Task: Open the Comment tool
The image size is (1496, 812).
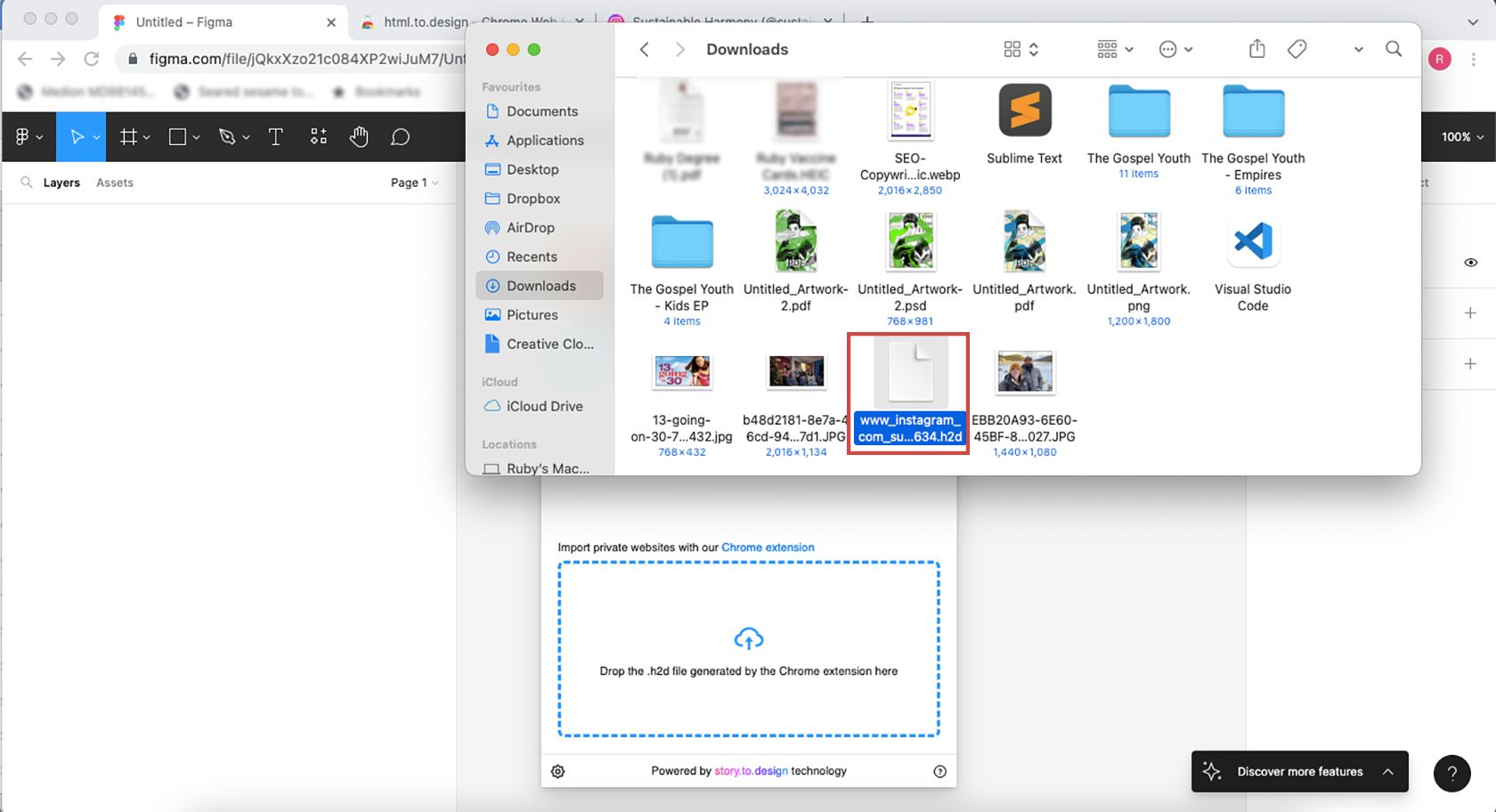Action: (x=400, y=136)
